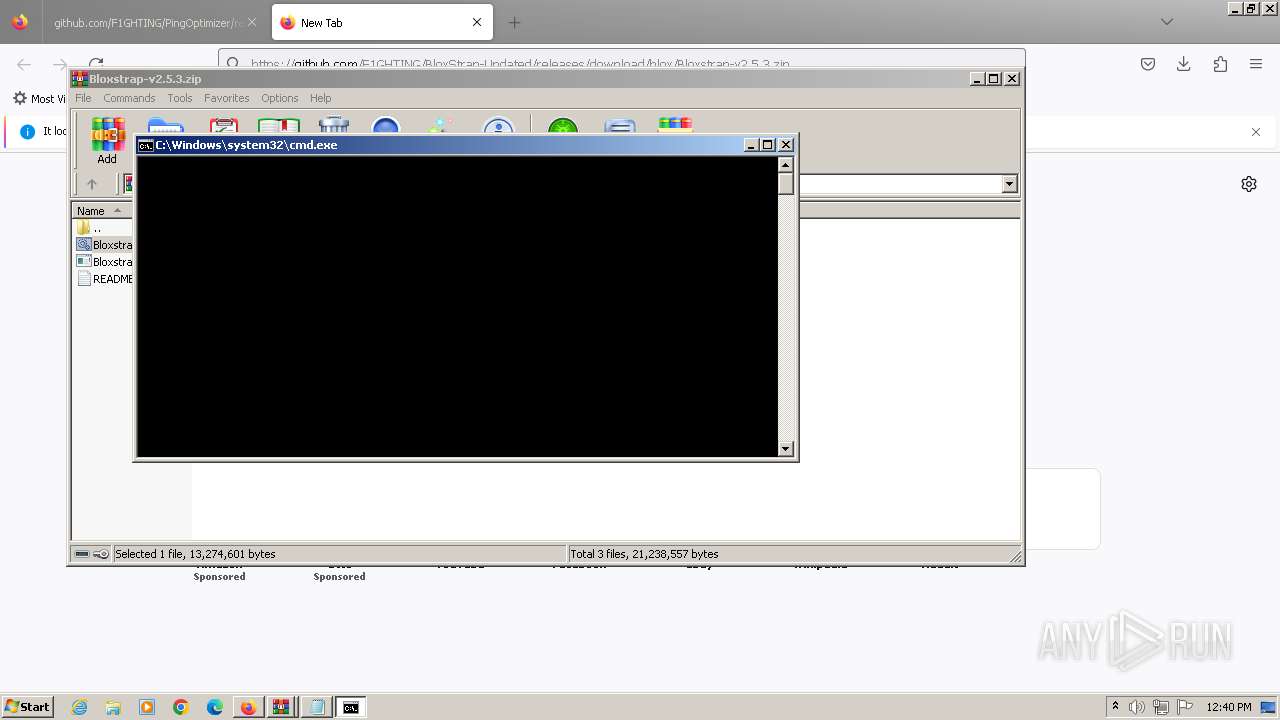
Task: List all Firefox tabs chevron
Action: click(x=1167, y=22)
